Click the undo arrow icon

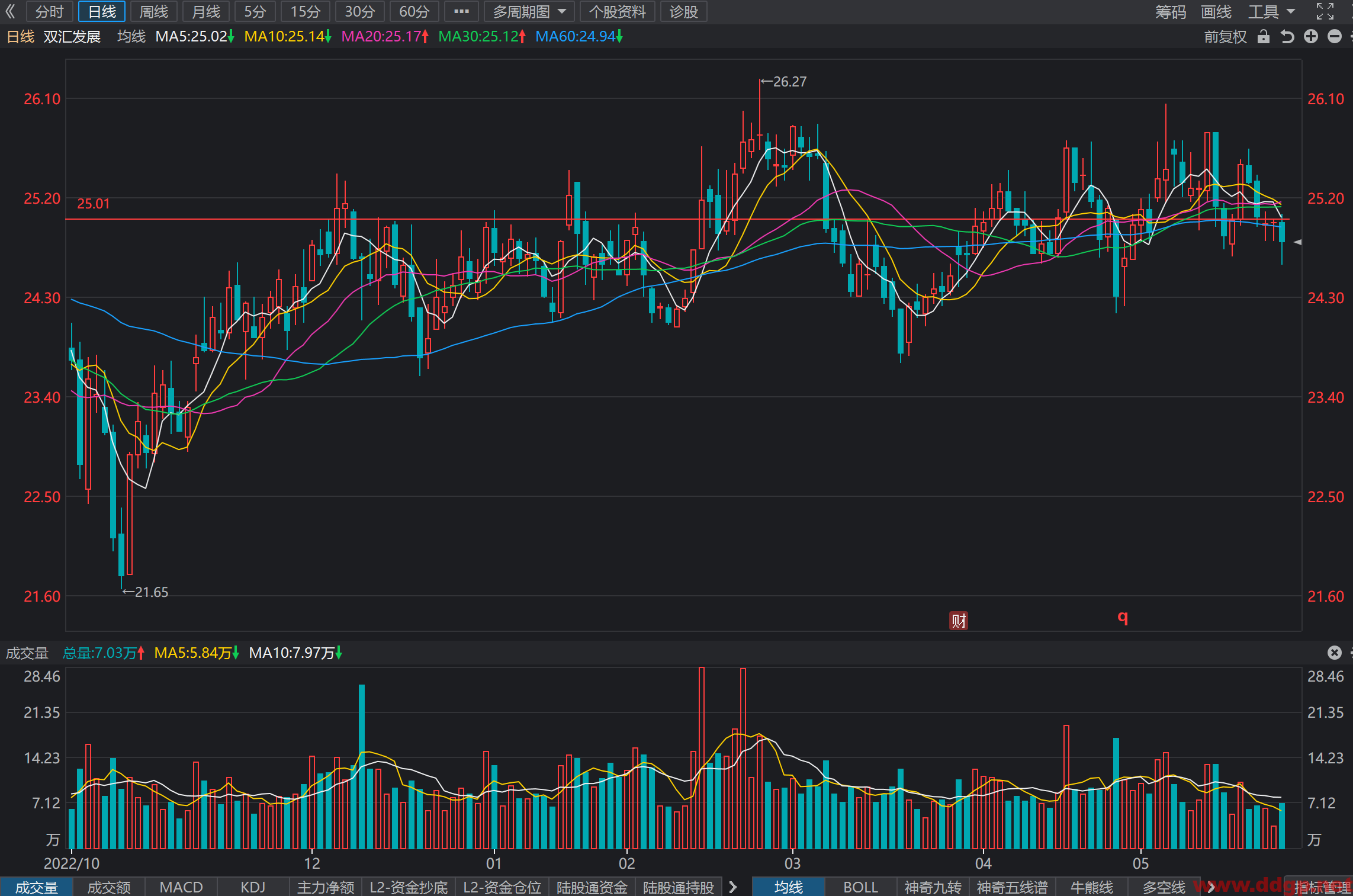point(1287,37)
